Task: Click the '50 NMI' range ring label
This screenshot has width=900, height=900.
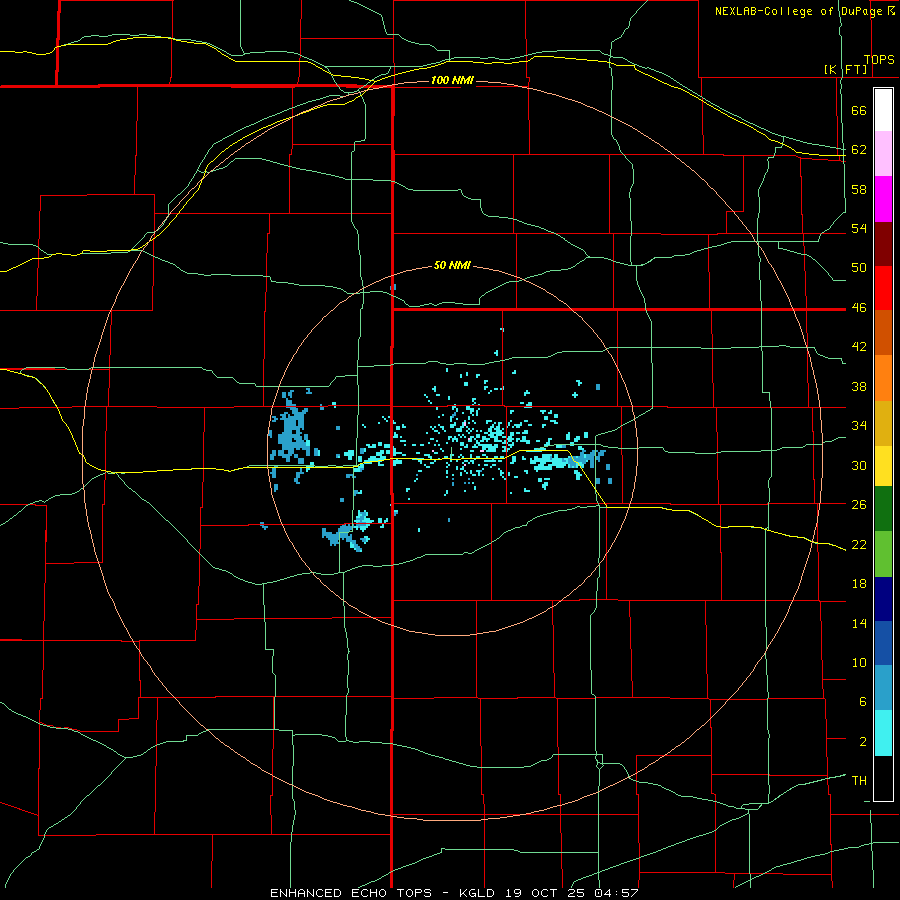Action: tap(452, 265)
